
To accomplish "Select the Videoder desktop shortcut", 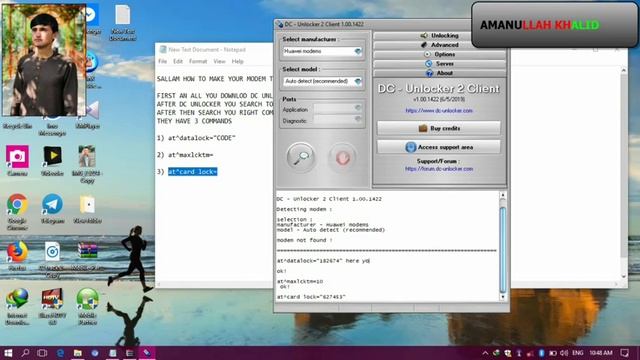I will tap(52, 161).
